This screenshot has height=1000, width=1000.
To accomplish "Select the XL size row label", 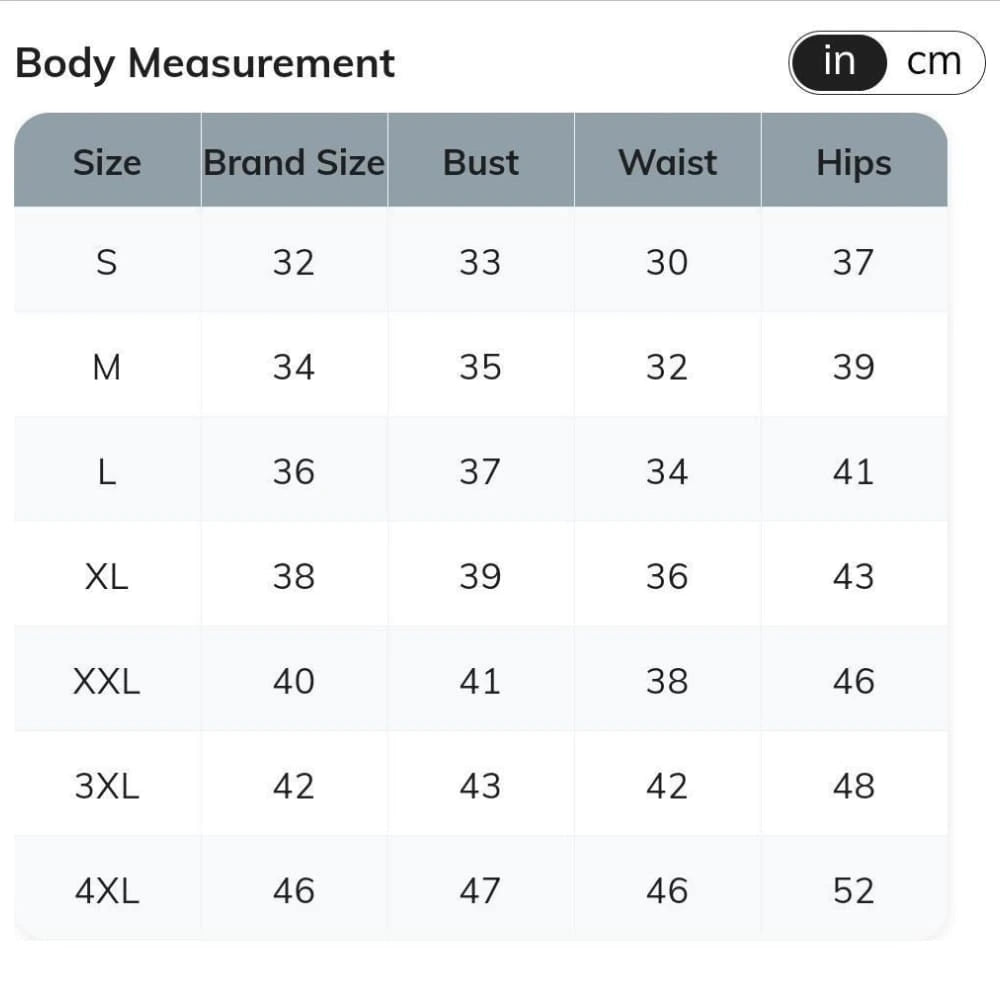I will (x=107, y=576).
